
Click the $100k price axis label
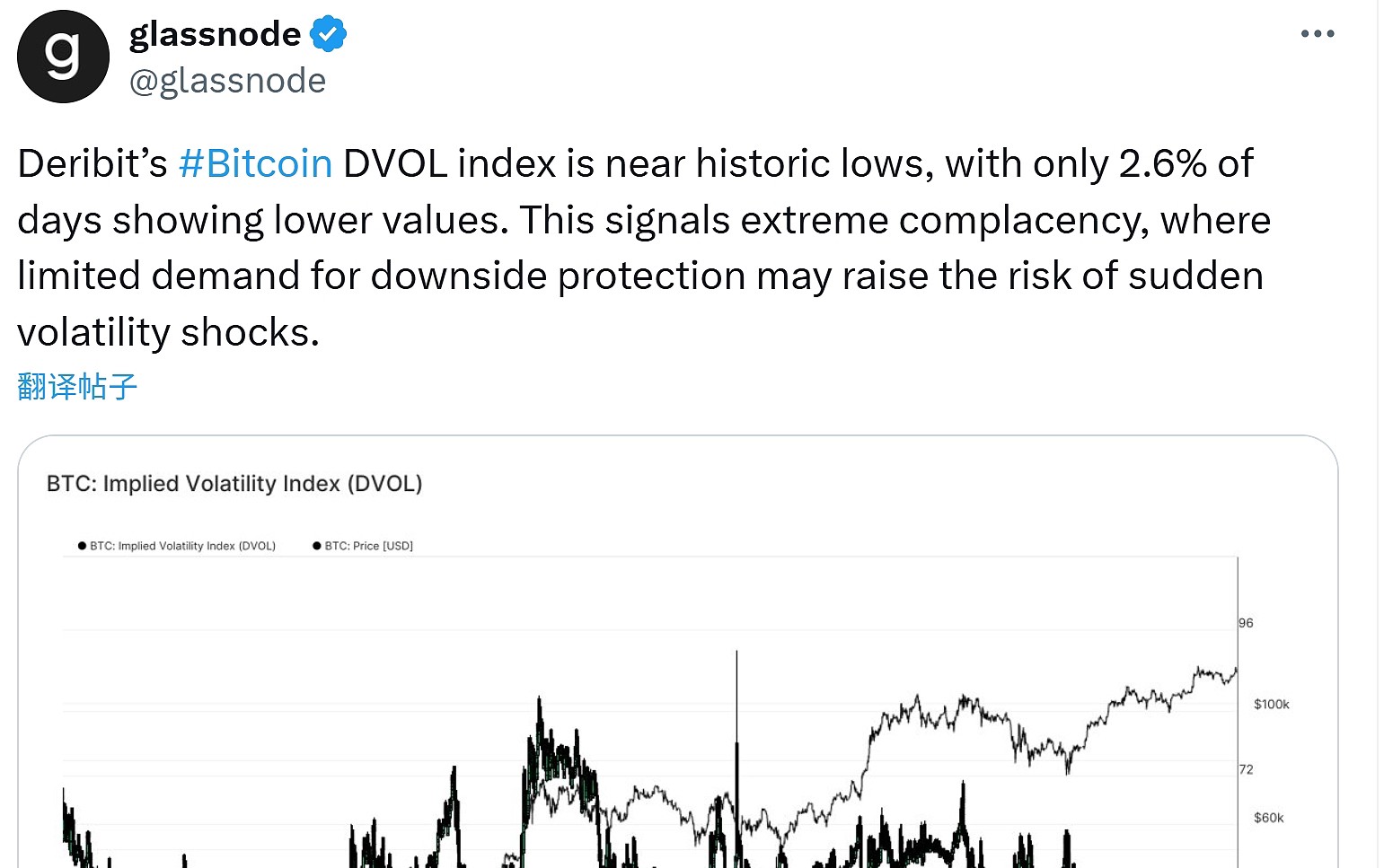point(1270,704)
